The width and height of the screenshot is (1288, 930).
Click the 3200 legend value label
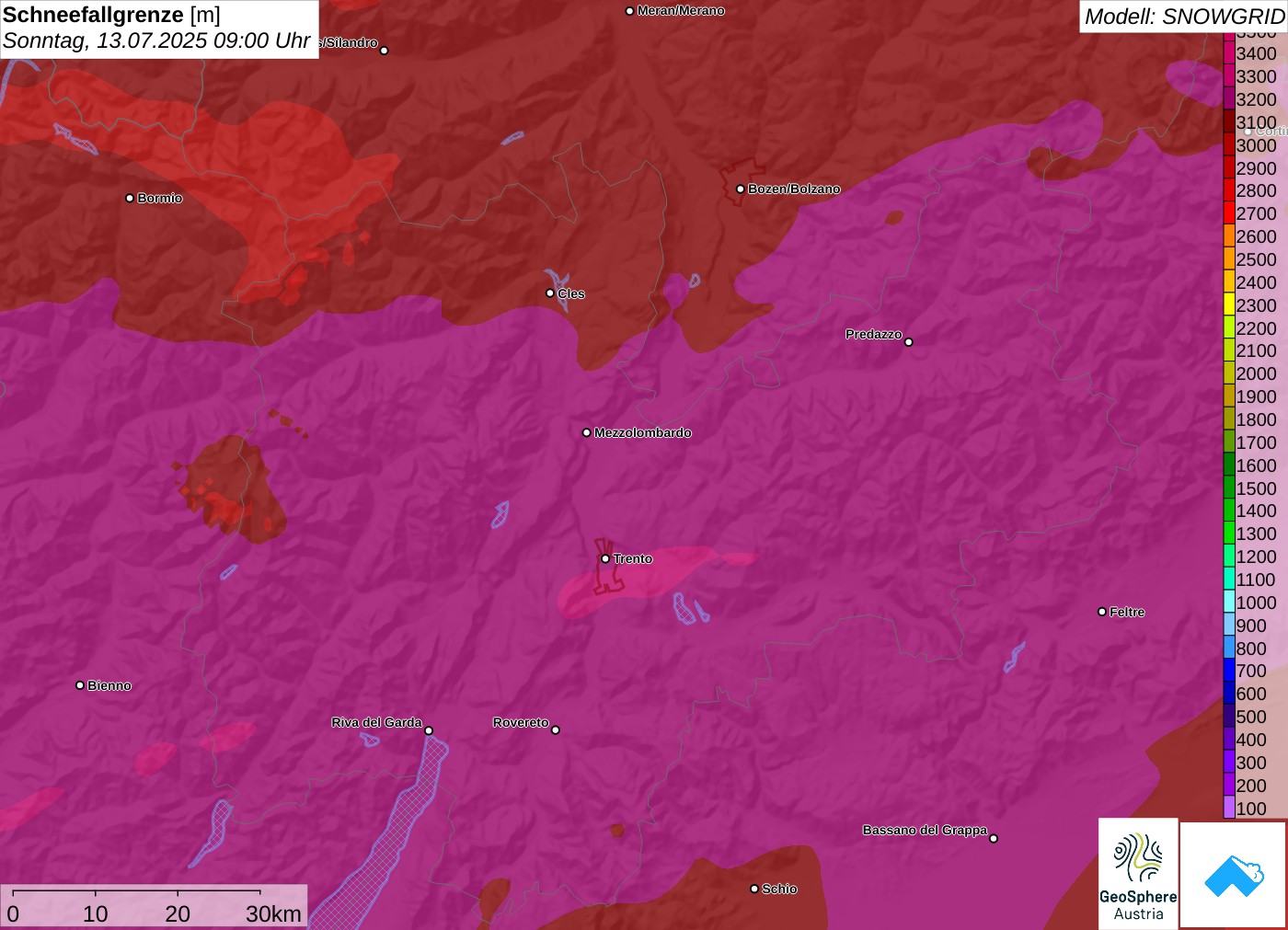(x=1257, y=99)
